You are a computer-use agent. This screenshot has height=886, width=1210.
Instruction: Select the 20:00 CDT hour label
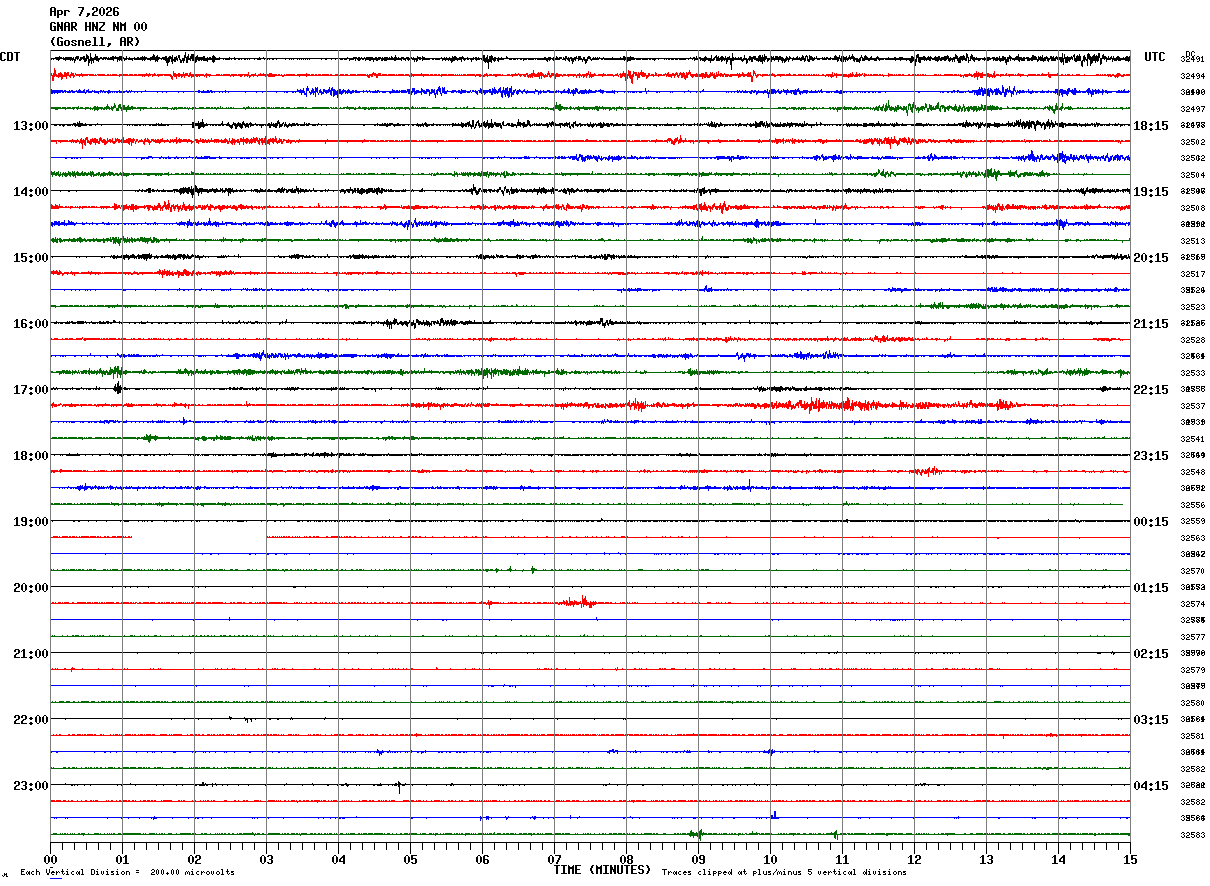coord(31,588)
